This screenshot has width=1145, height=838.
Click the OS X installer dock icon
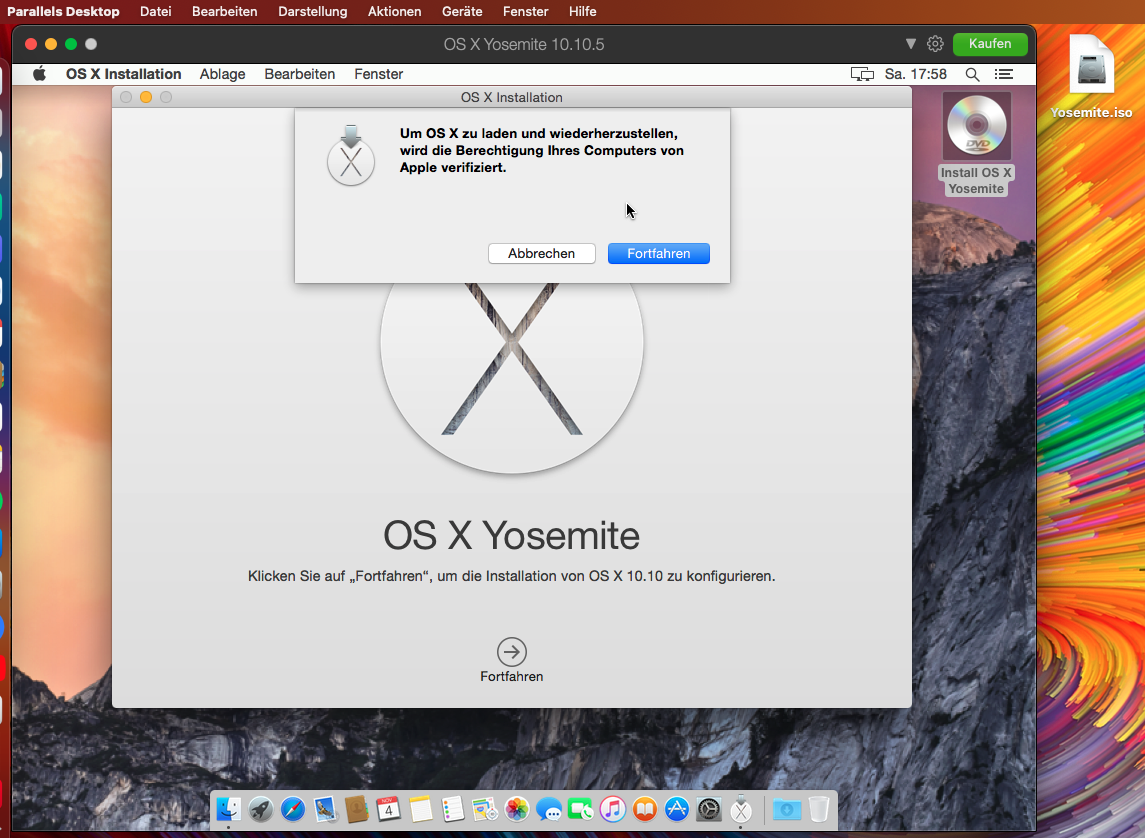741,810
